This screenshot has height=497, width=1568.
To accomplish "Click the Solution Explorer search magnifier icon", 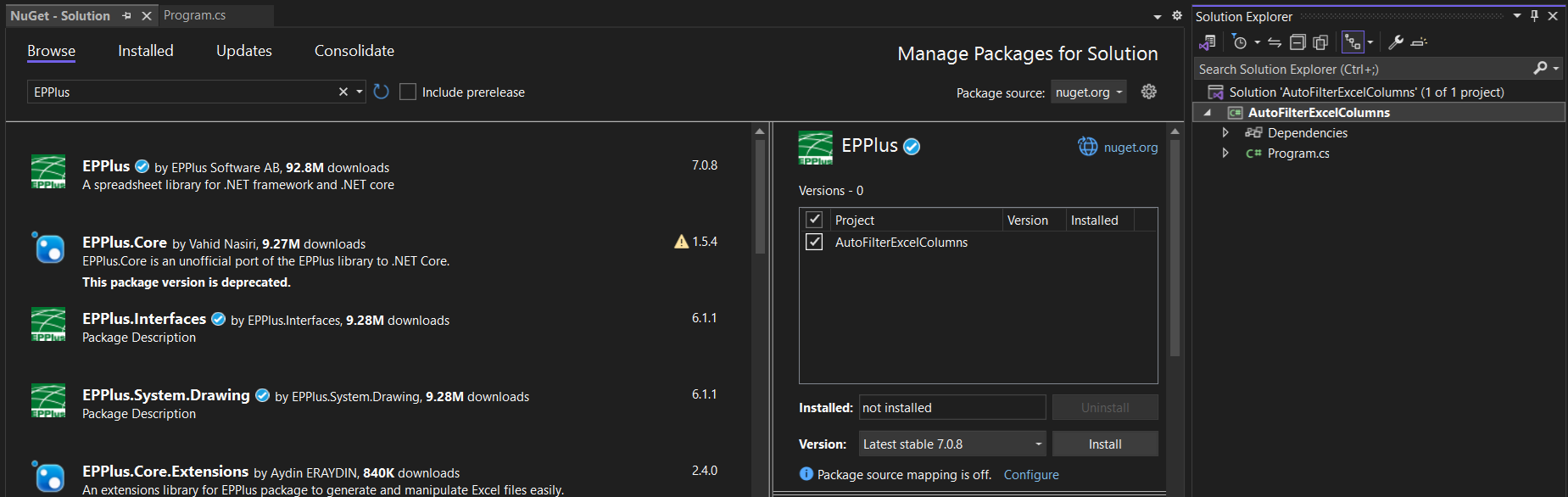I will click(1541, 69).
